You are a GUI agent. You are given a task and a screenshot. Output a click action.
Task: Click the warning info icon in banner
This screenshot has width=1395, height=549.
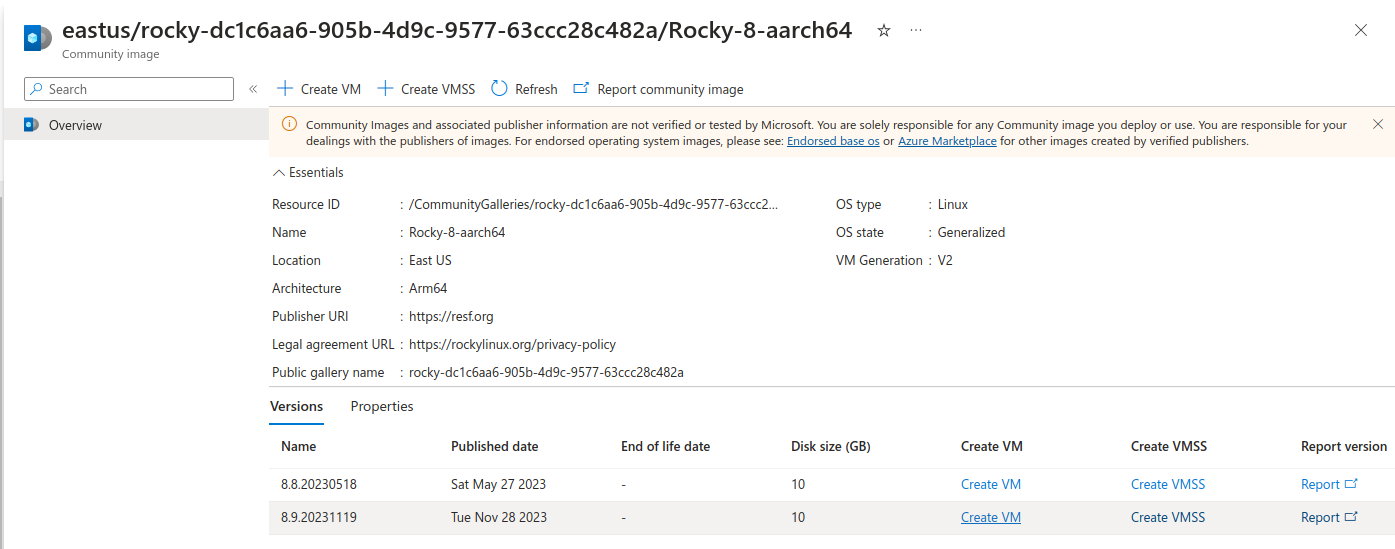289,125
